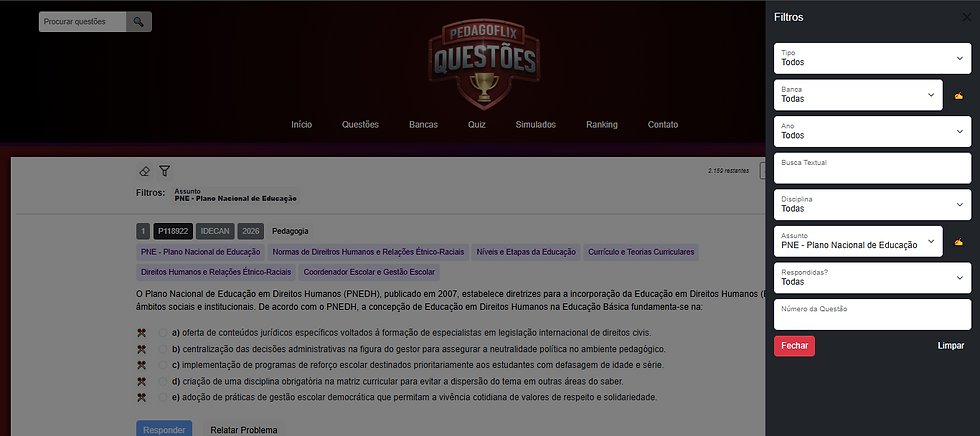980x436 pixels.
Task: Open the Ano dropdown
Action: 872,131
